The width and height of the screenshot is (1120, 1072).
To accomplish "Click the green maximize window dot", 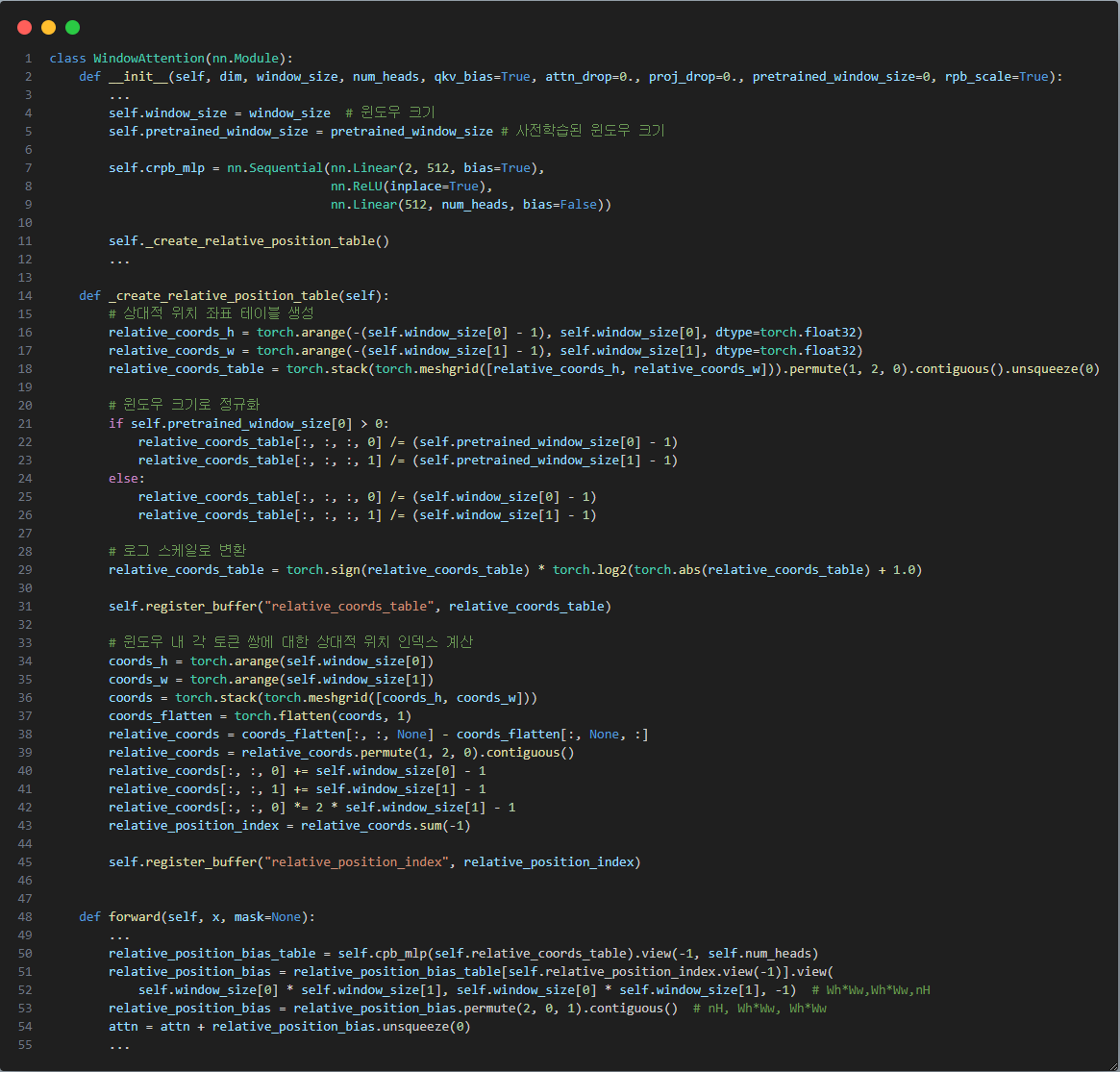I will click(73, 27).
